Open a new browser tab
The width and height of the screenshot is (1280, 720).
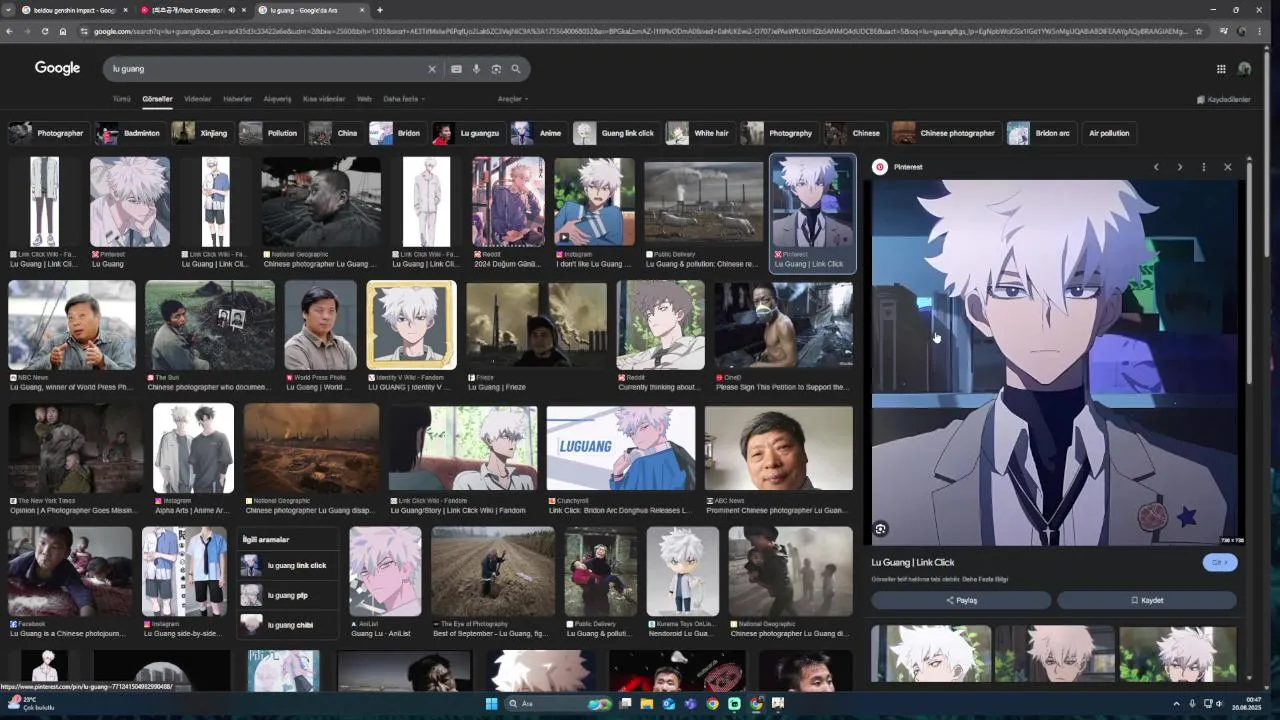point(379,10)
